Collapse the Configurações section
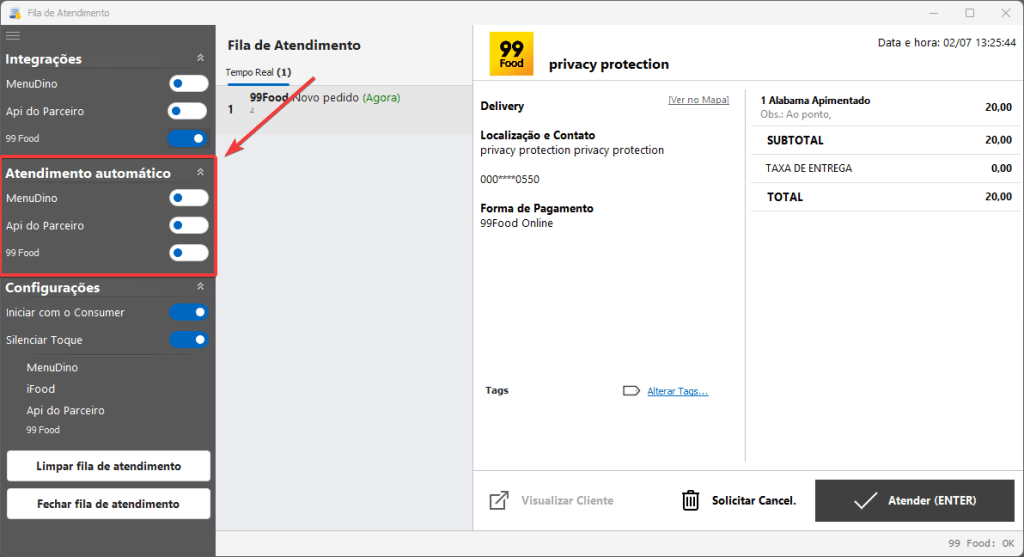The height and width of the screenshot is (557, 1024). pyautogui.click(x=200, y=287)
